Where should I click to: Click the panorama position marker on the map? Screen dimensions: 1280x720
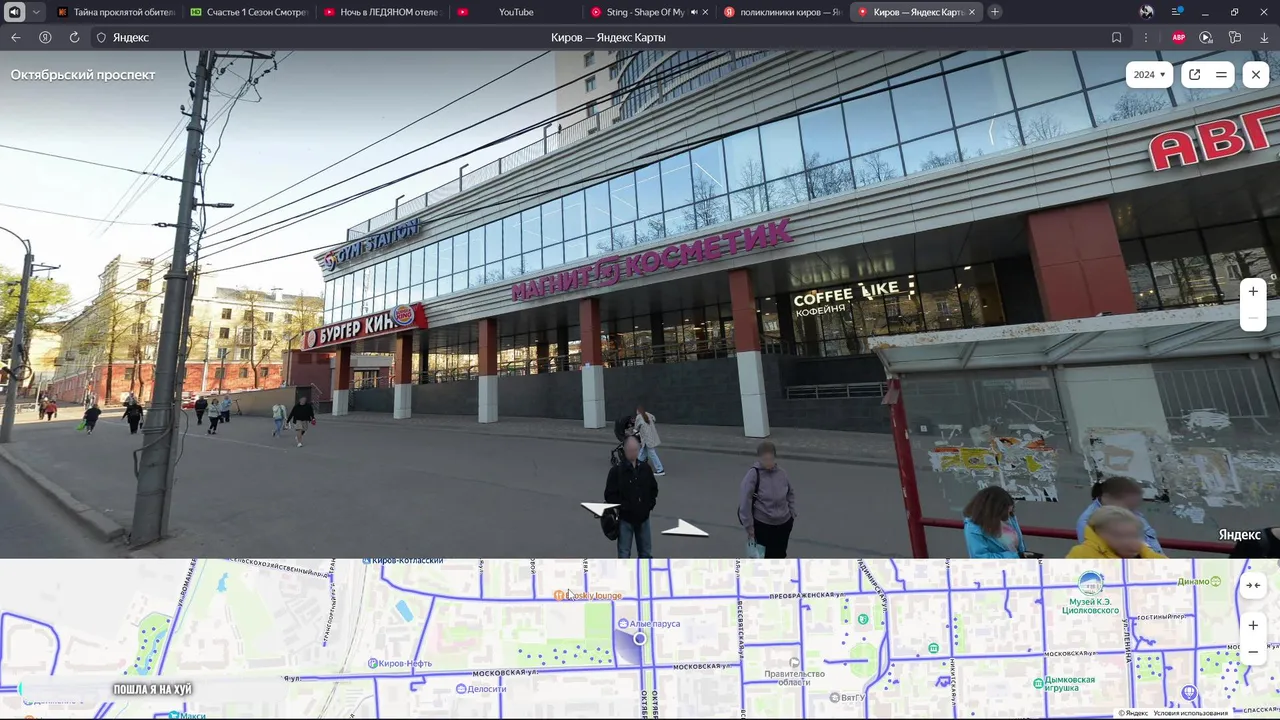pyautogui.click(x=640, y=638)
